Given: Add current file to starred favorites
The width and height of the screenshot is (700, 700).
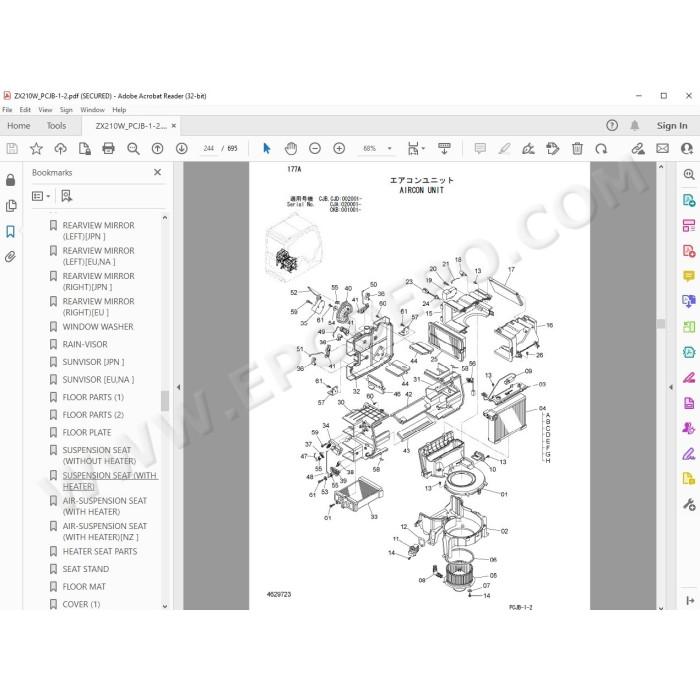Looking at the screenshot, I should pyautogui.click(x=36, y=148).
